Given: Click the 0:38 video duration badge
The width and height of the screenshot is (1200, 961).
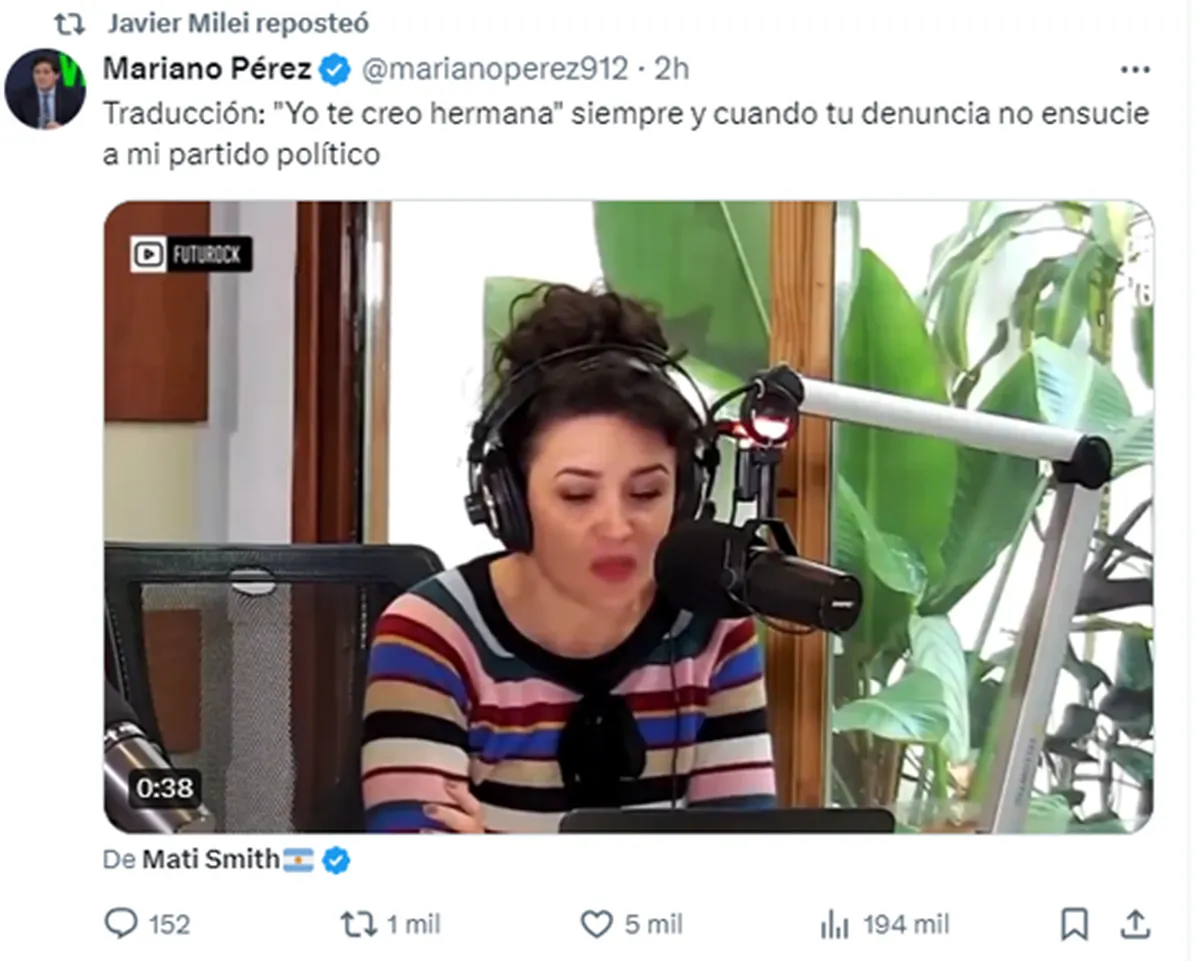Looking at the screenshot, I should tap(164, 788).
